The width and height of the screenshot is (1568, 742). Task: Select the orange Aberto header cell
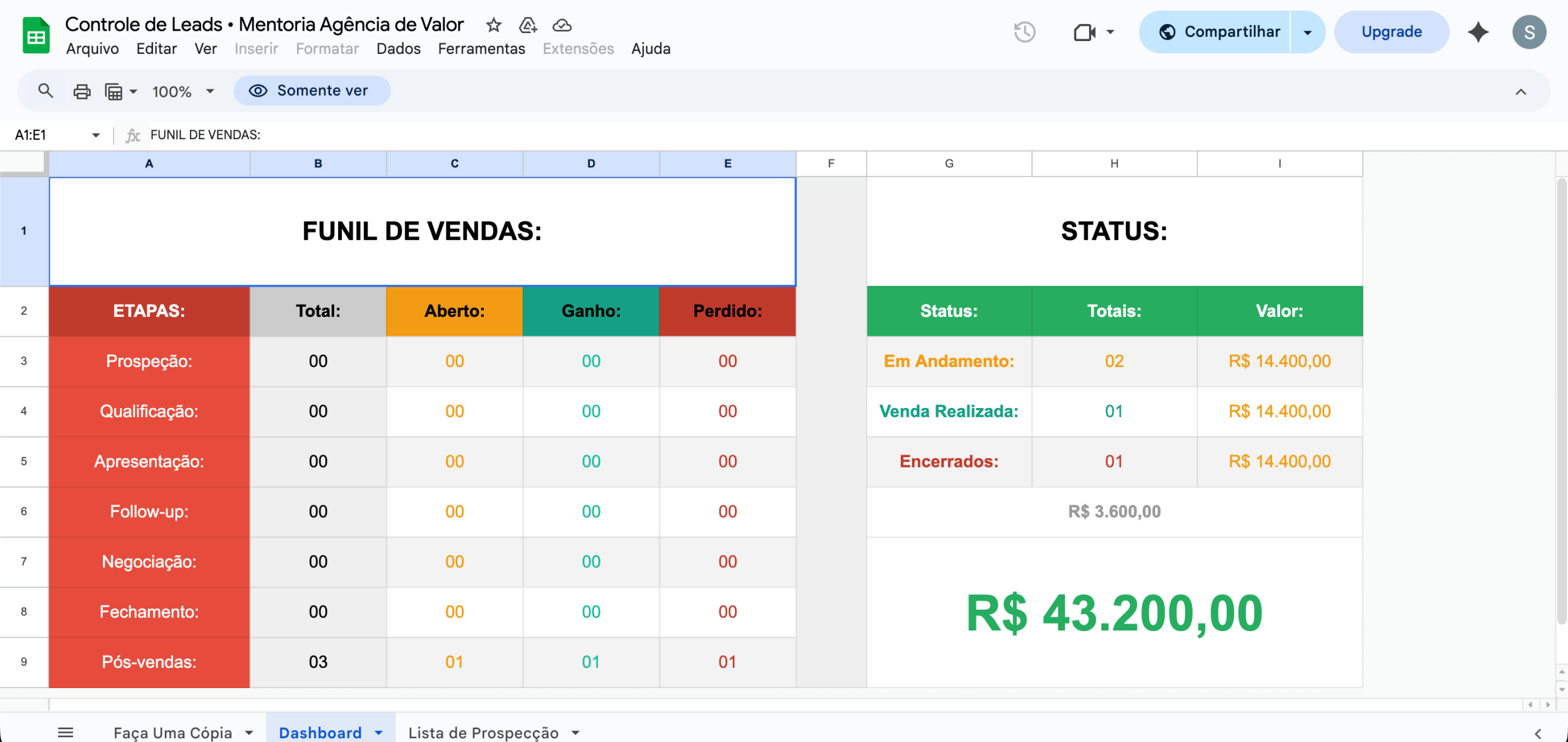pyautogui.click(x=454, y=311)
